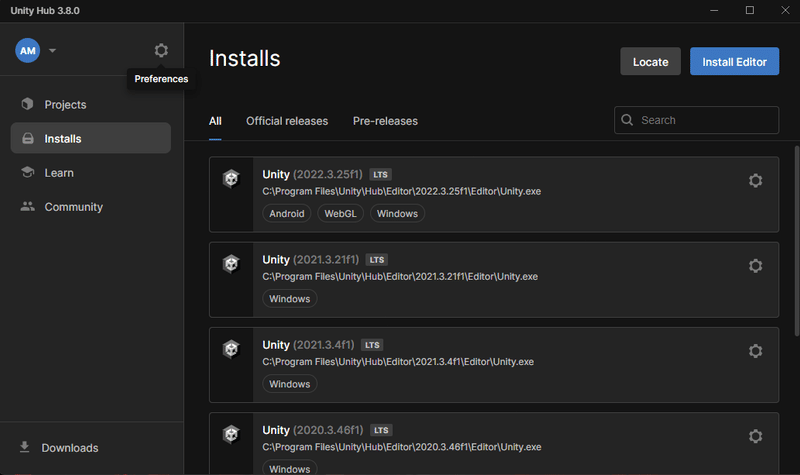
Task: Click Unity logo of 2022.3.25f1 install
Action: (x=231, y=179)
